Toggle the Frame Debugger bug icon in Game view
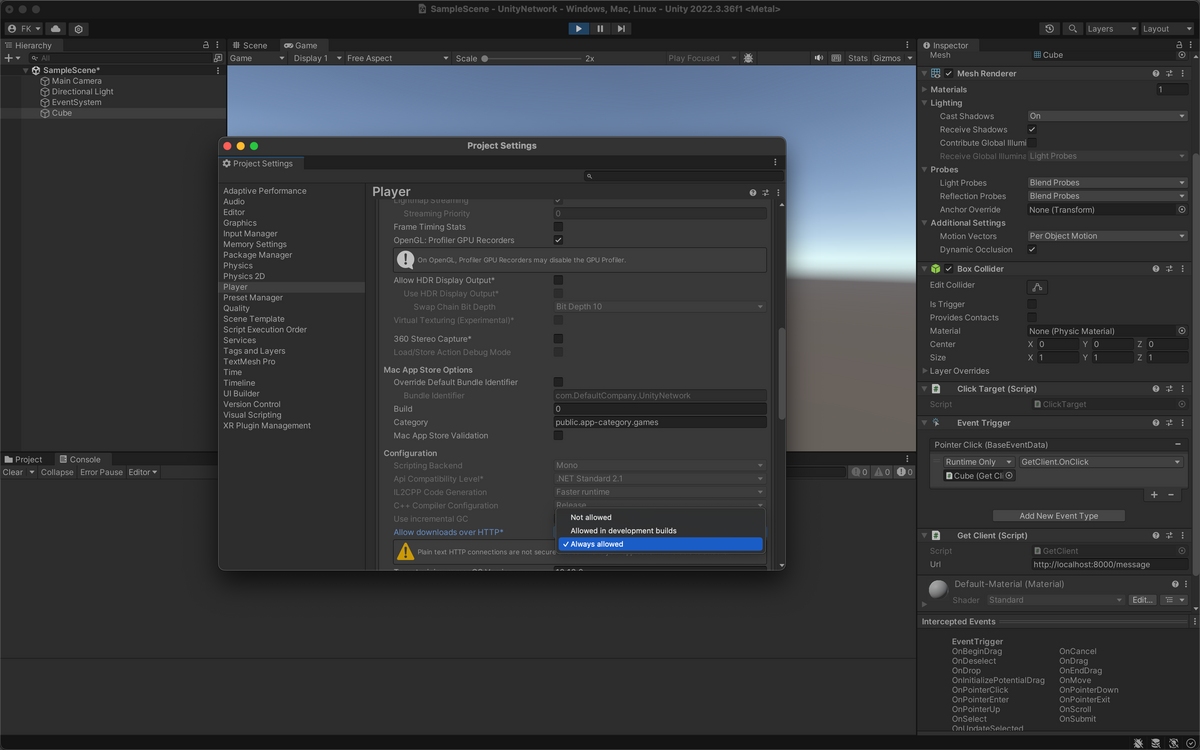1200x750 pixels. pos(748,58)
